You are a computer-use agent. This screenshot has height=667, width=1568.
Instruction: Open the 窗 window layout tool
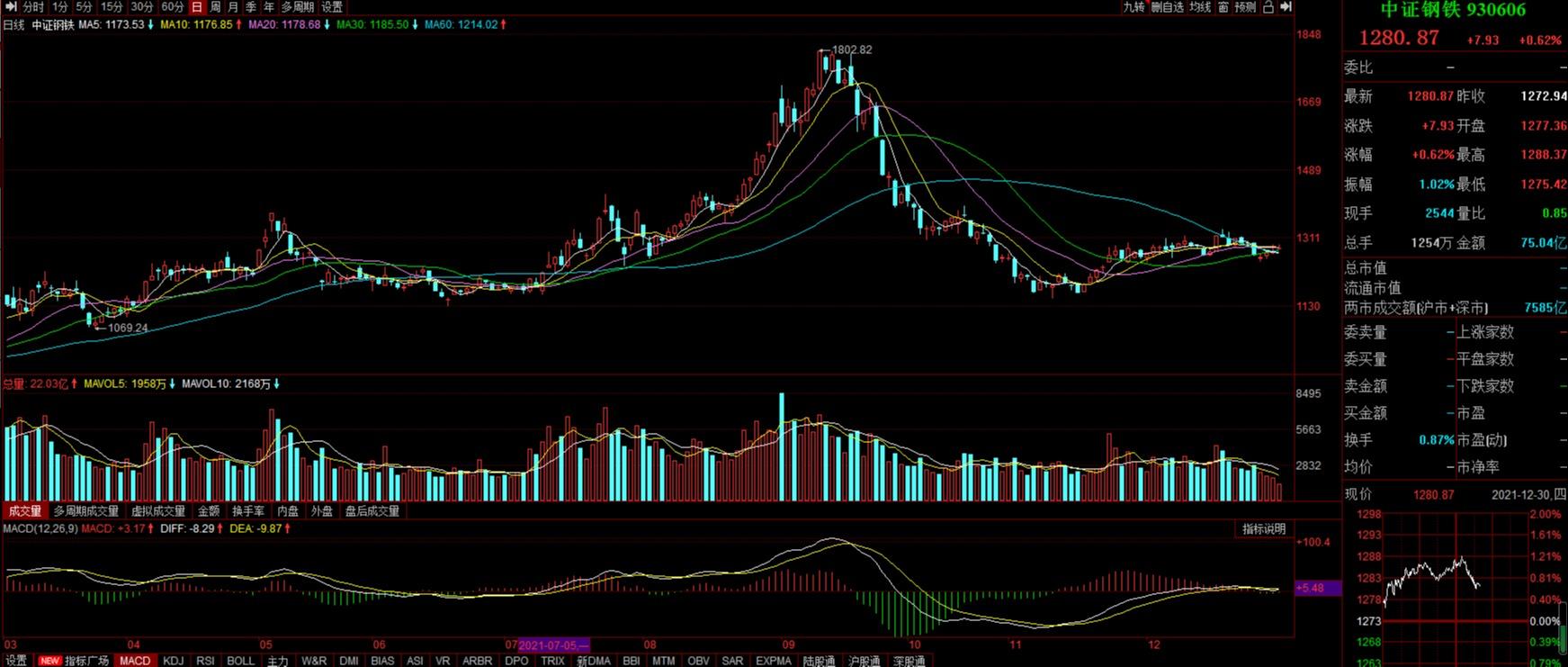tap(1223, 7)
